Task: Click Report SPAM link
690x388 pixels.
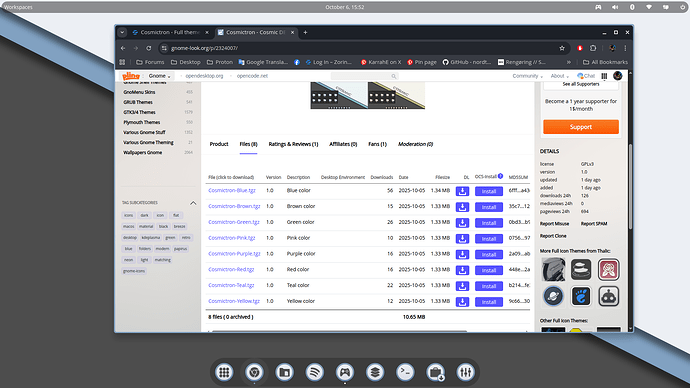Action: click(x=594, y=223)
